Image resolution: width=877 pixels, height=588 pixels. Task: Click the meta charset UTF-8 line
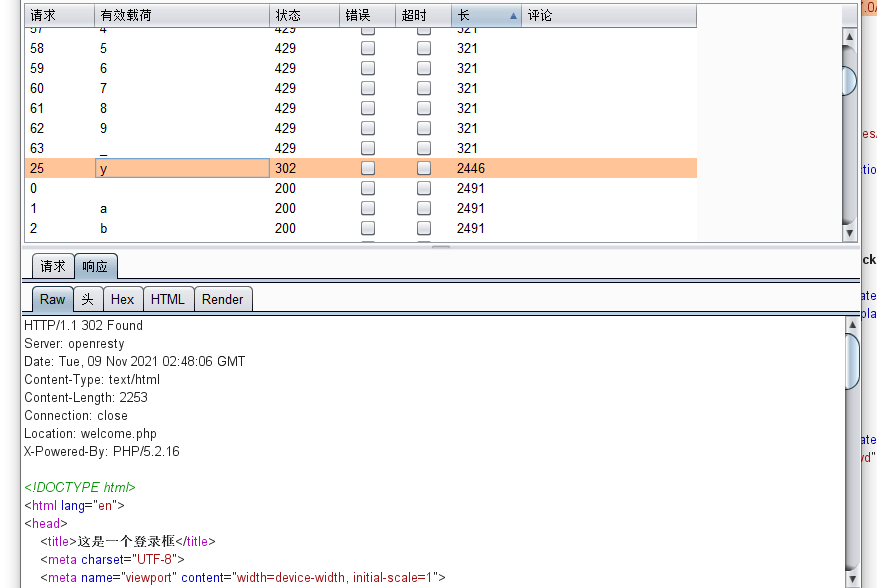pos(112,559)
